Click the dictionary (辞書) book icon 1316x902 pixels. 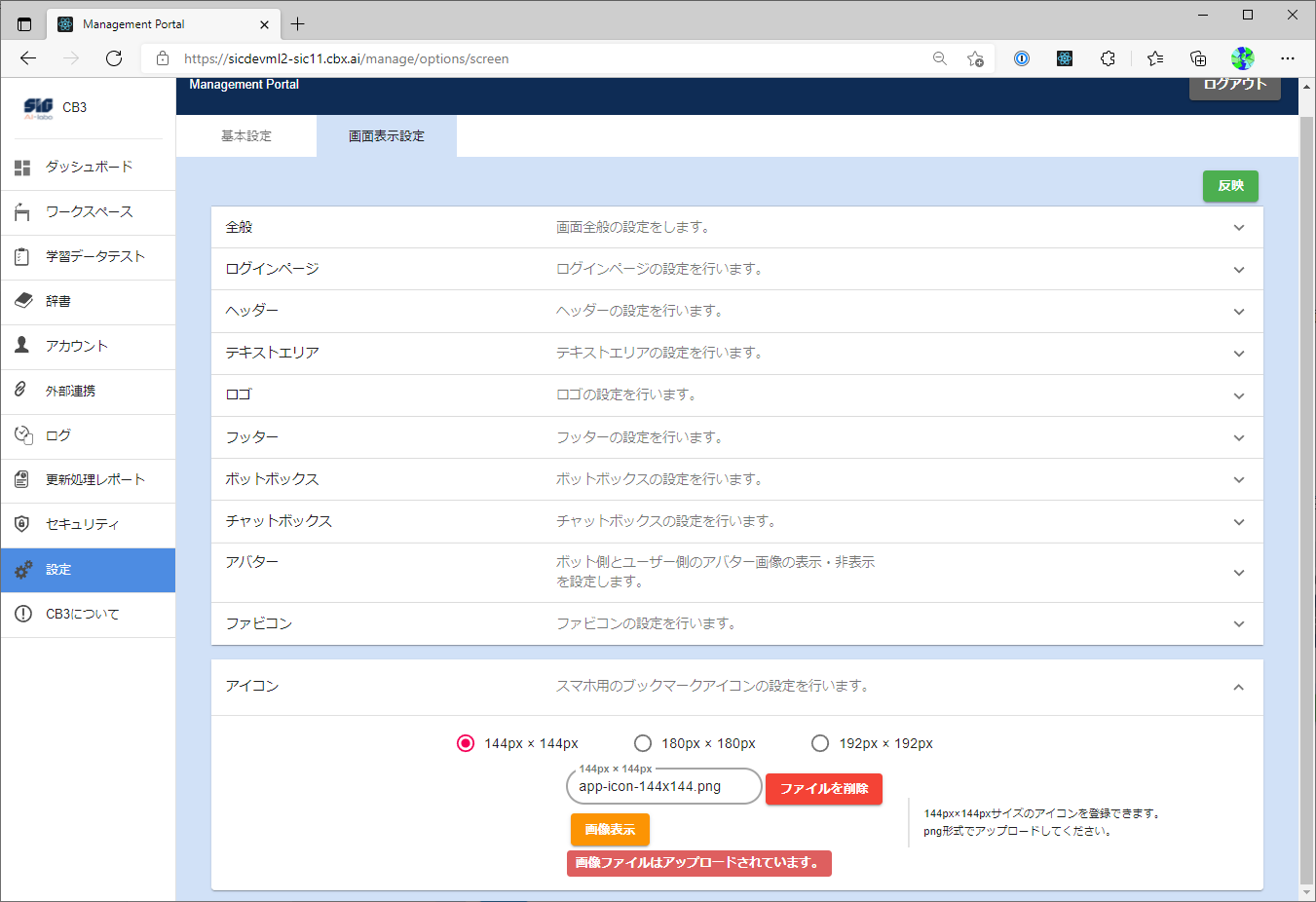pyautogui.click(x=22, y=301)
